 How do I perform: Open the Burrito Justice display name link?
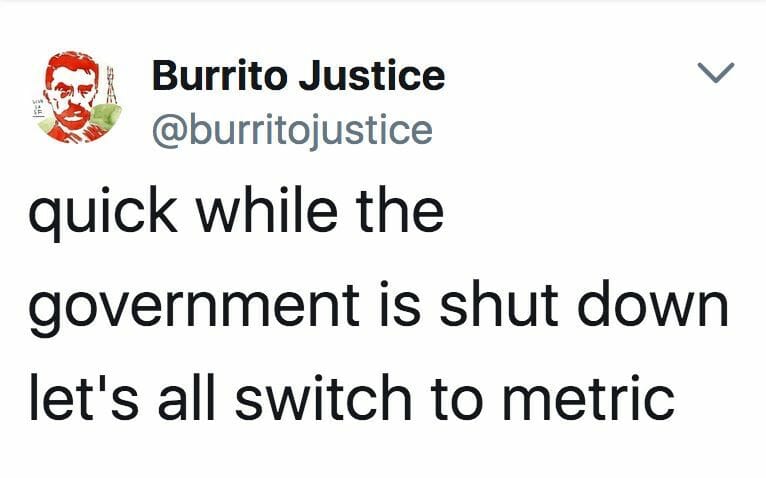tap(298, 76)
